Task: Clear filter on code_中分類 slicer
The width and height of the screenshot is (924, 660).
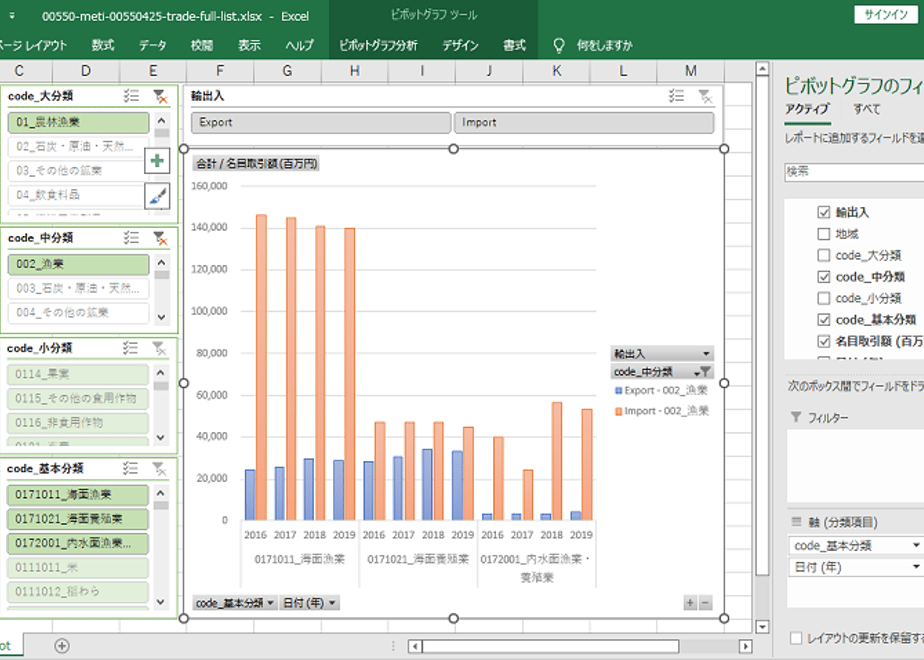Action: (x=160, y=238)
